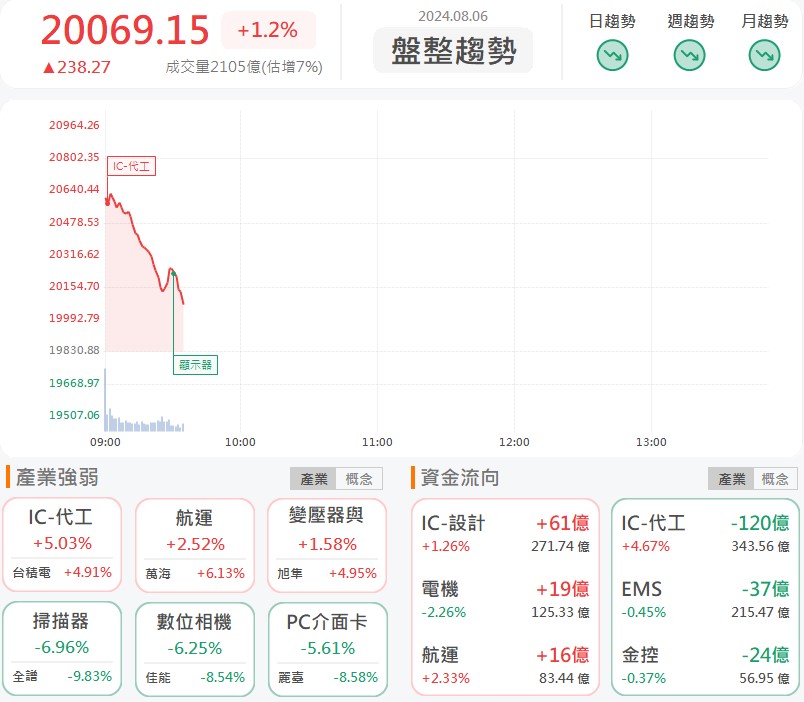Click the daily trend down-arrow icon
804x702 pixels.
coord(612,55)
